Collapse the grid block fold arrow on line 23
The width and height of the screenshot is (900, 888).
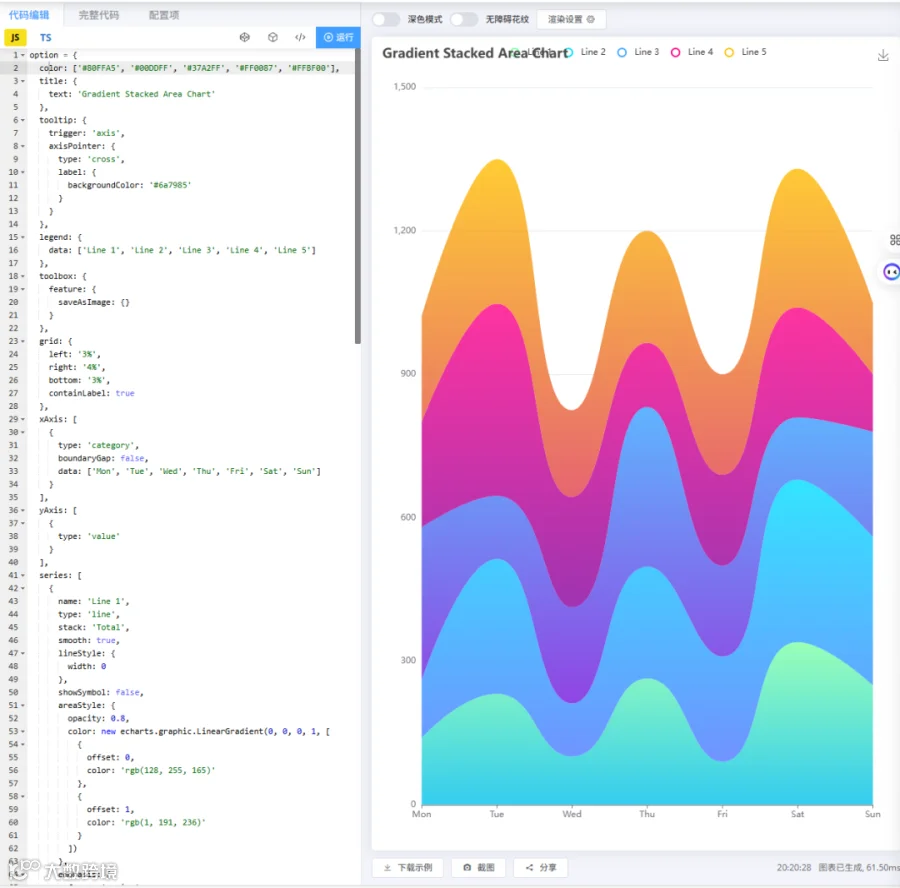[22, 341]
